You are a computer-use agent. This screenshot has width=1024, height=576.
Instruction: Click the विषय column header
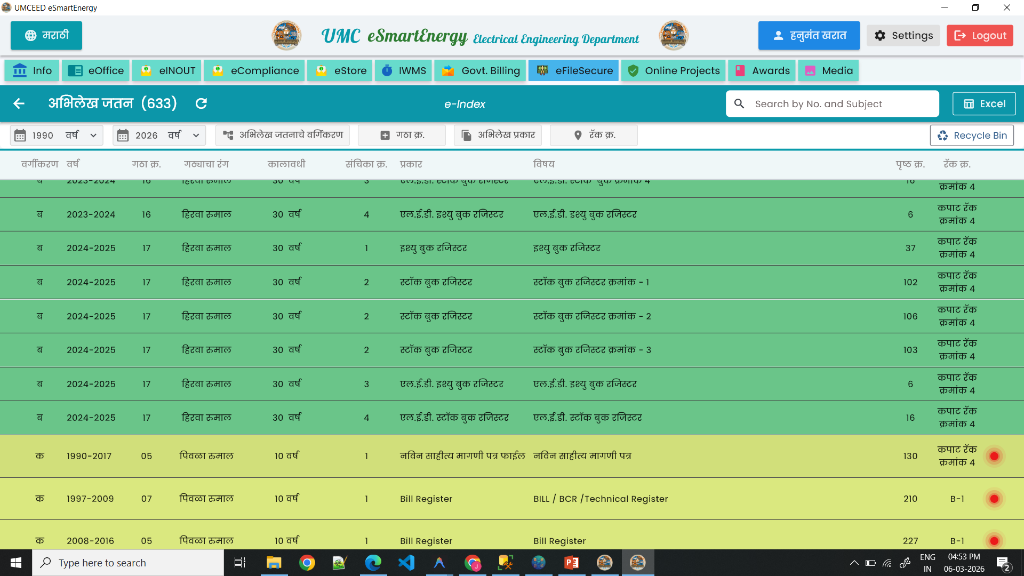pyautogui.click(x=543, y=164)
